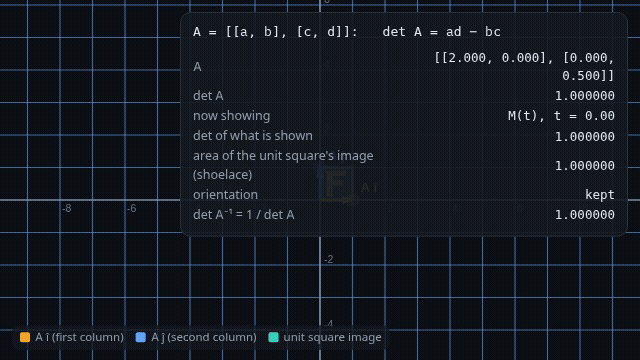Select the 'A ĵ (second column)' legend label
The height and width of the screenshot is (360, 640).
tap(204, 337)
